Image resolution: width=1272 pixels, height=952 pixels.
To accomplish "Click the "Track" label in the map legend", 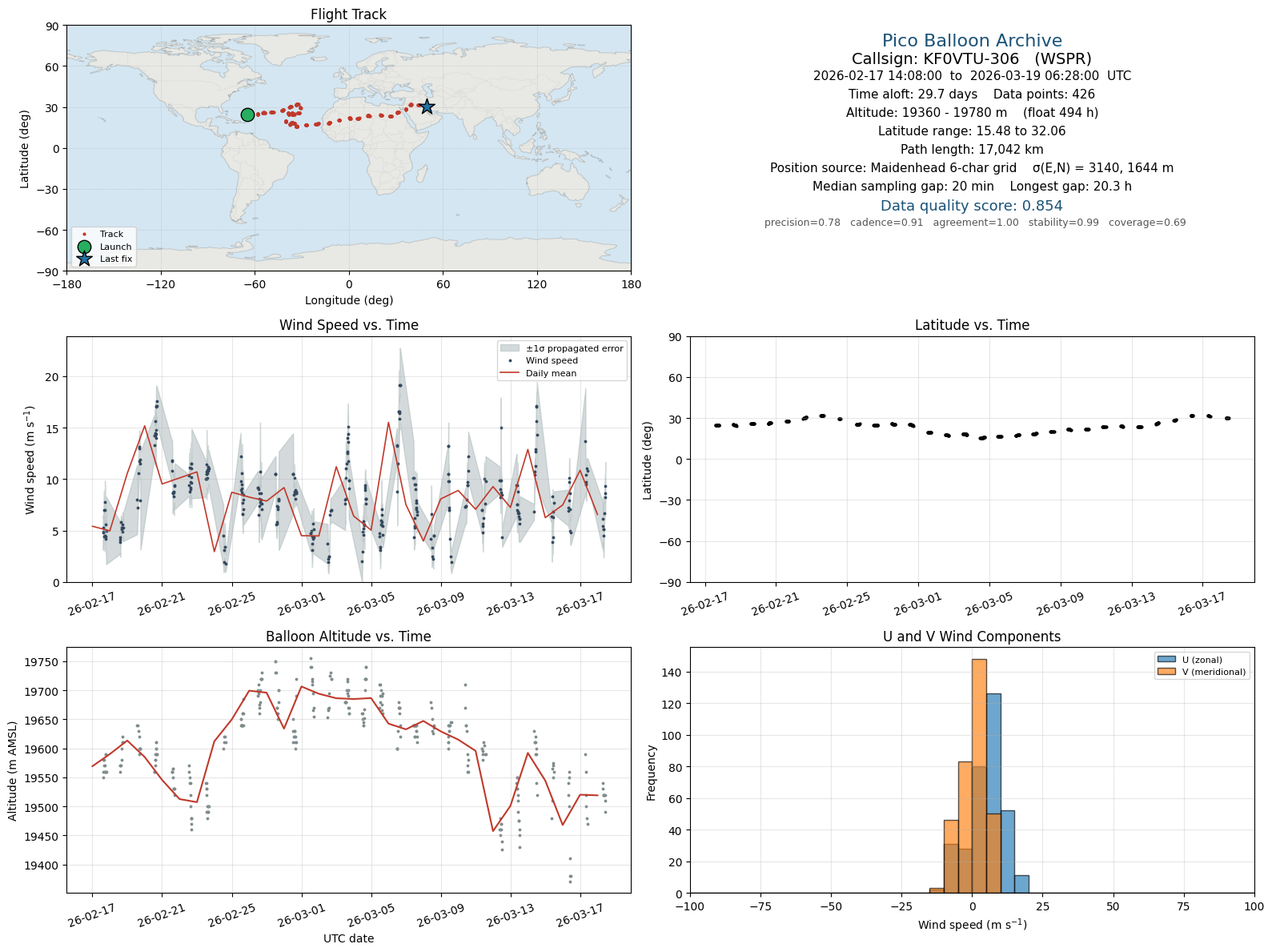I will point(111,235).
